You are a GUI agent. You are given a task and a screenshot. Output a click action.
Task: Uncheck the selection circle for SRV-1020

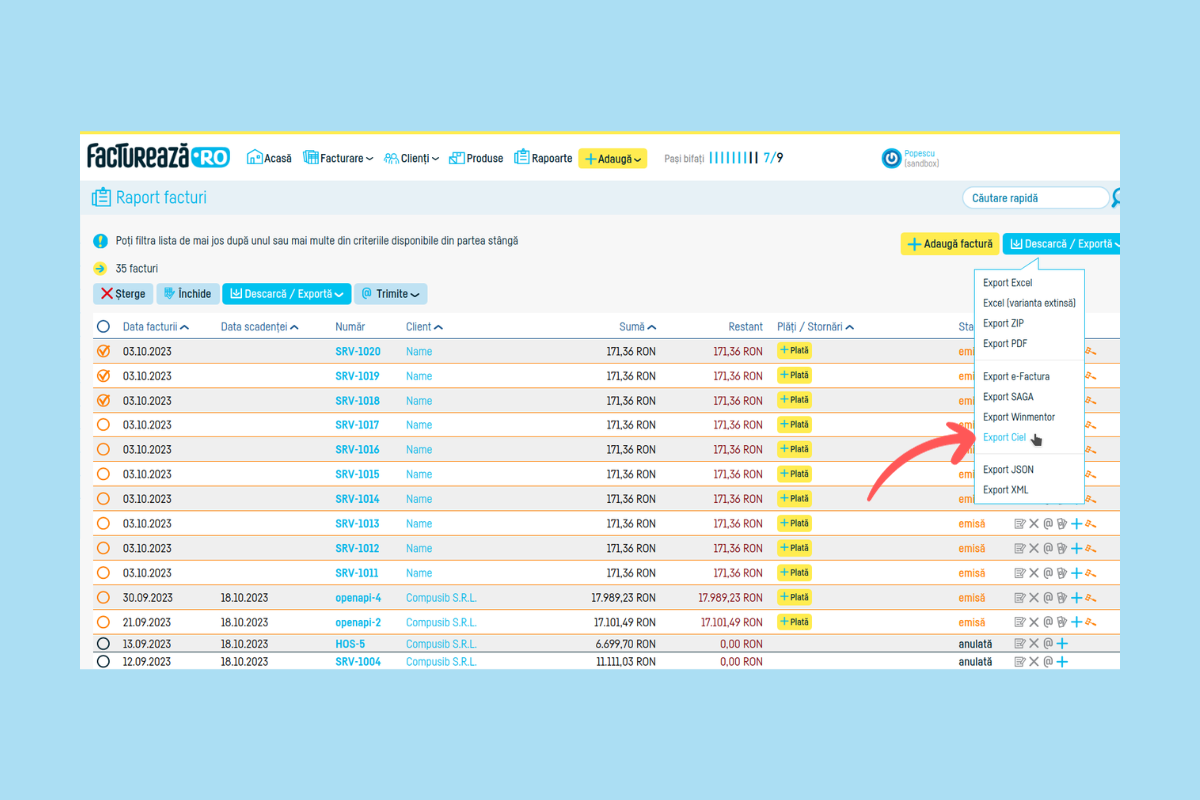pyautogui.click(x=103, y=352)
